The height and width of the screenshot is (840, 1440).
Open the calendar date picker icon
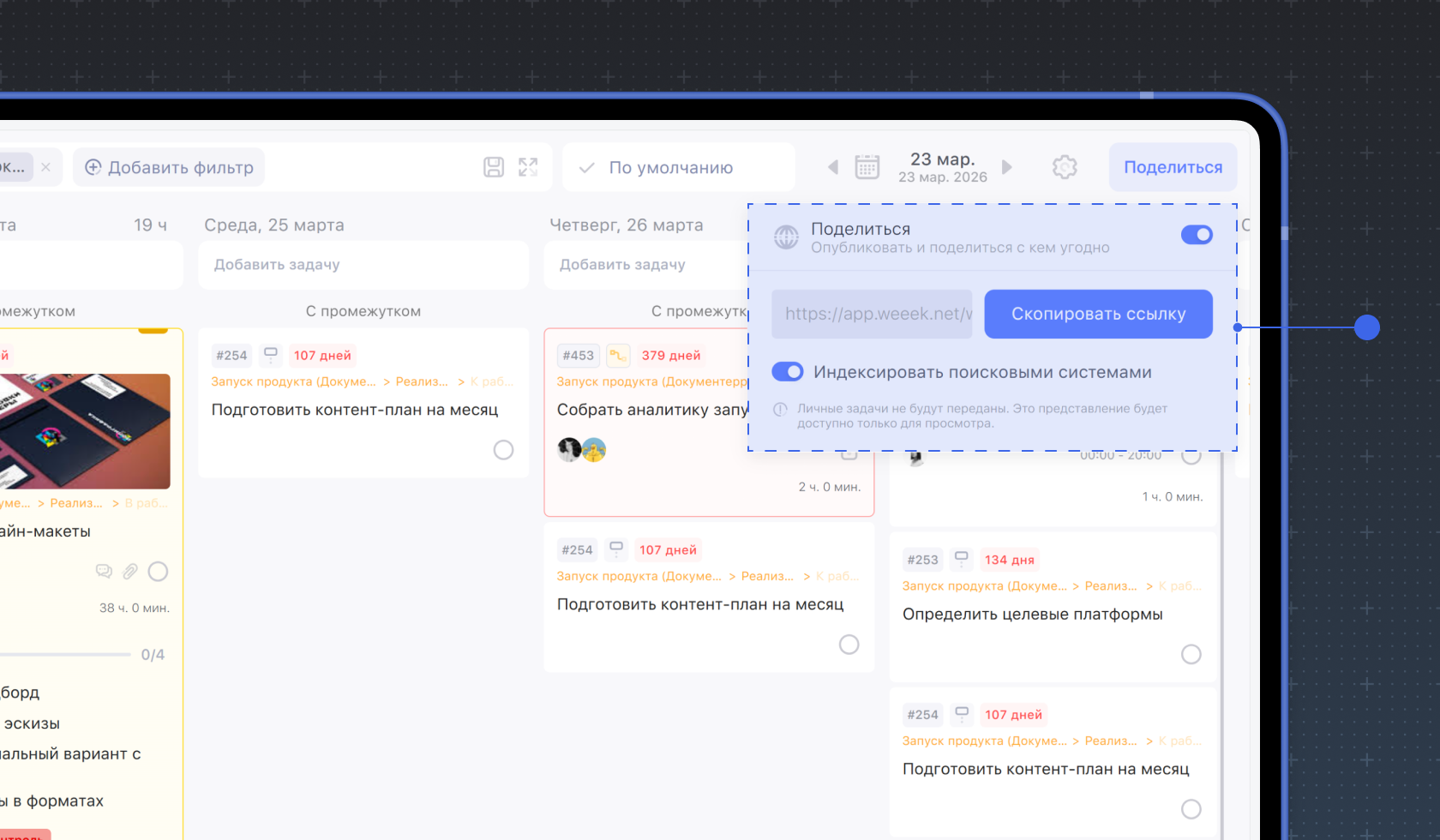(x=867, y=167)
